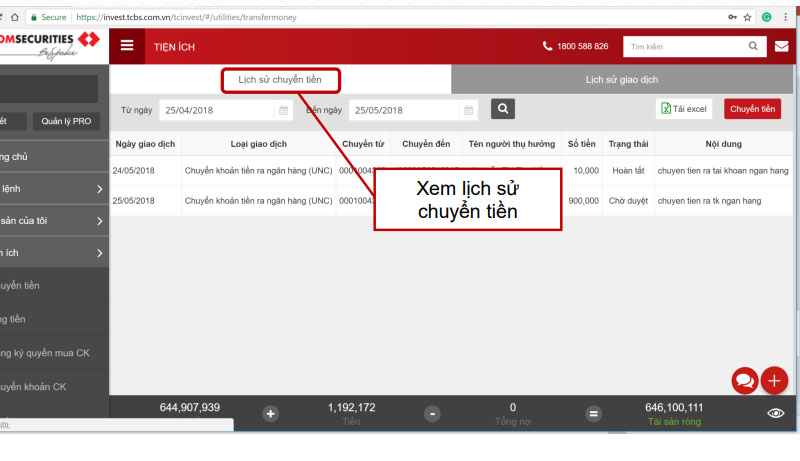Open the Chrome three-dot menu
800x461 pixels.
785,17
